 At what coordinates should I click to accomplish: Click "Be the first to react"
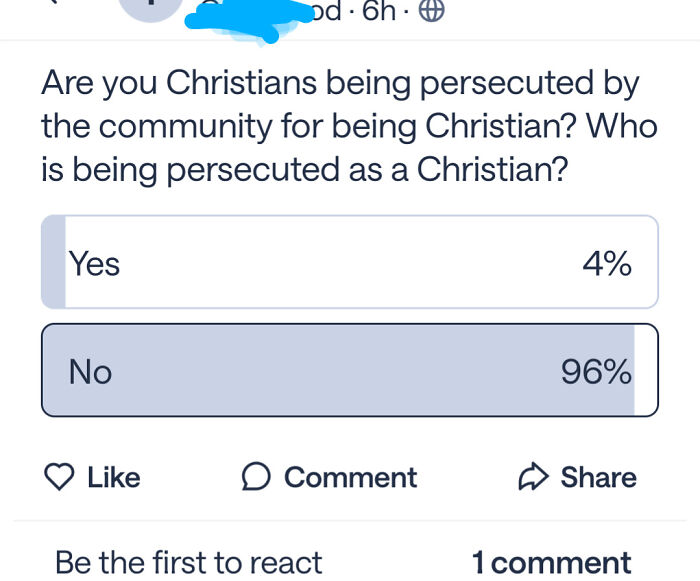(x=189, y=563)
